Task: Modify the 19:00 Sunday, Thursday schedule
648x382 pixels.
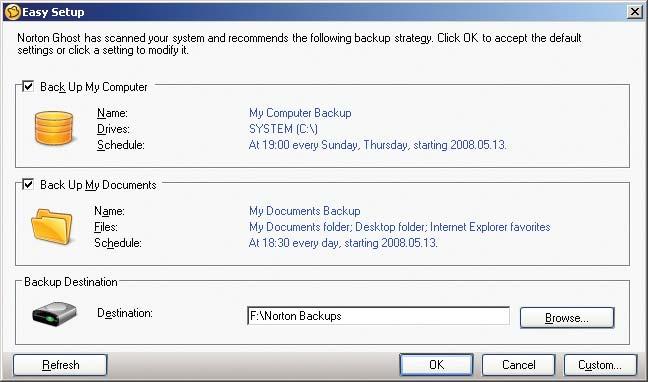Action: [x=377, y=145]
